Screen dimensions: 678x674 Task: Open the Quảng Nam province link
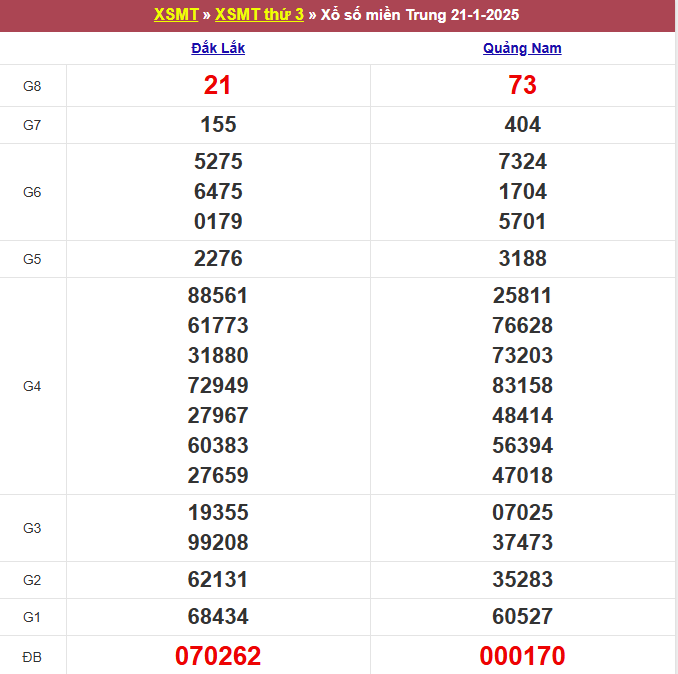click(522, 48)
